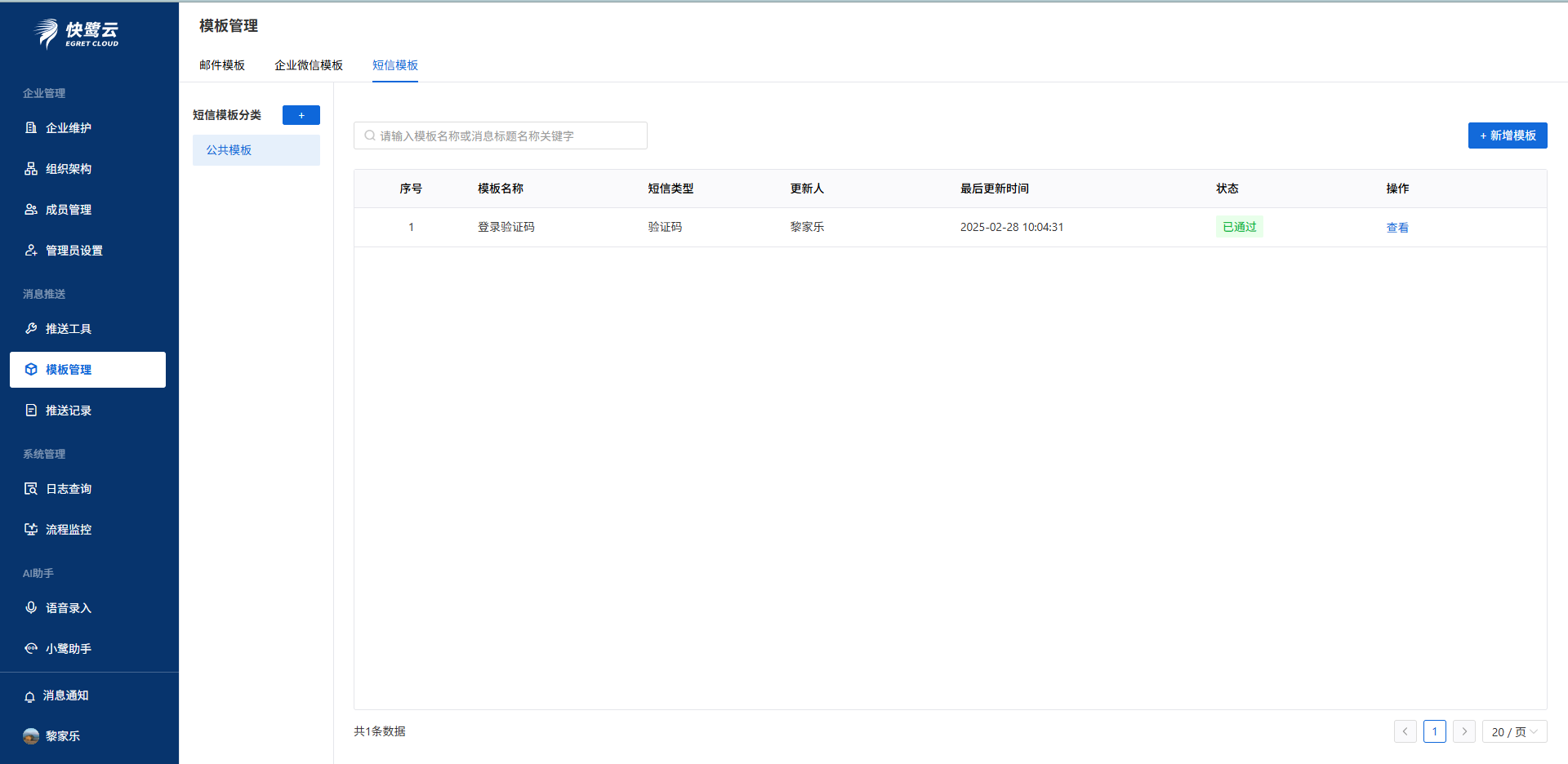Click the 消息通知 bell icon
The width and height of the screenshot is (1568, 764).
pyautogui.click(x=30, y=696)
